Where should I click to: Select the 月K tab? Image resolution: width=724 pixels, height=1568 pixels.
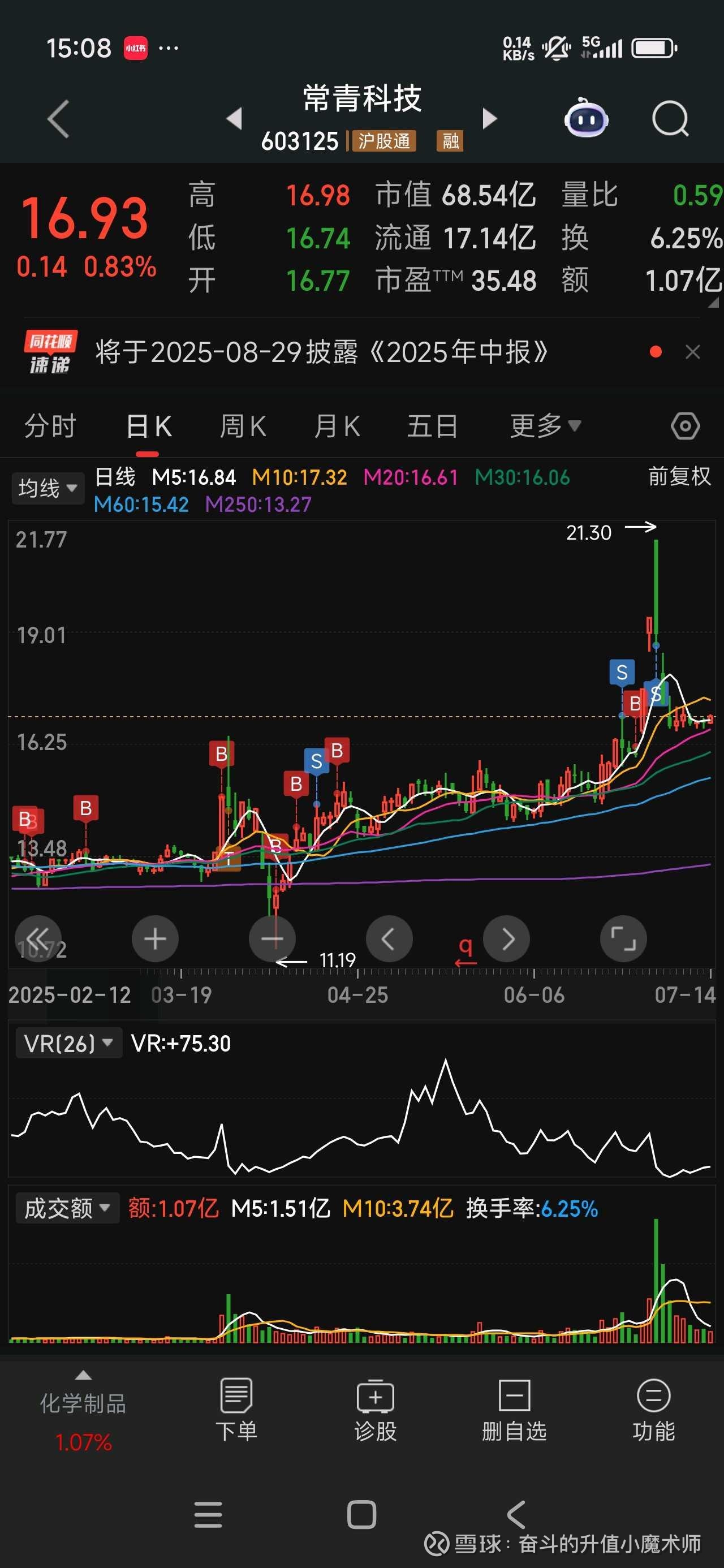336,425
